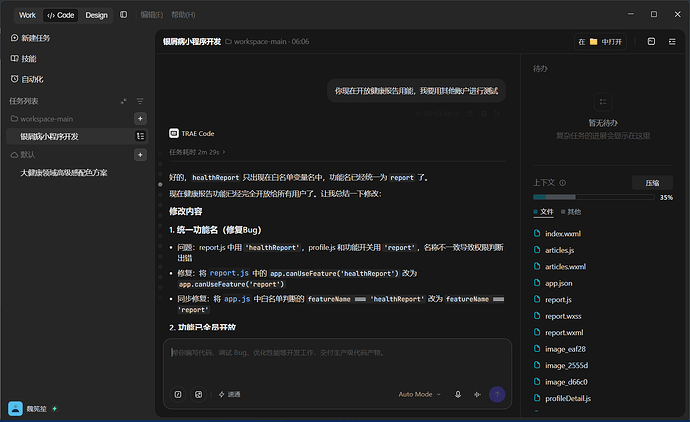This screenshot has height=422, width=690.
Task: Switch to the Work tab
Action: click(27, 15)
